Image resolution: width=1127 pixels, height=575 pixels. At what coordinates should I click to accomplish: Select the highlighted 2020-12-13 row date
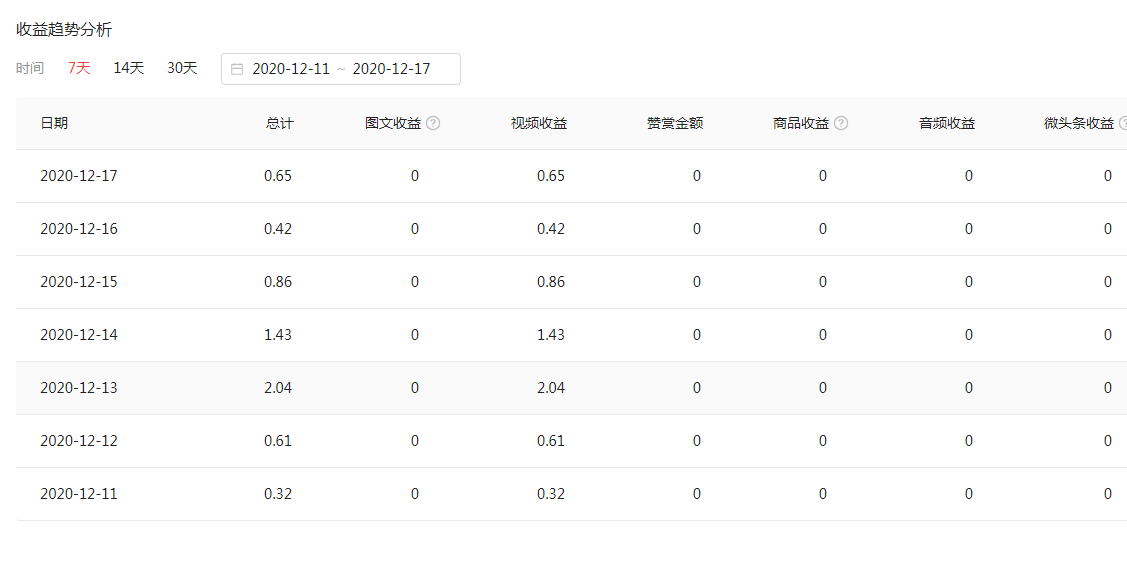[79, 388]
